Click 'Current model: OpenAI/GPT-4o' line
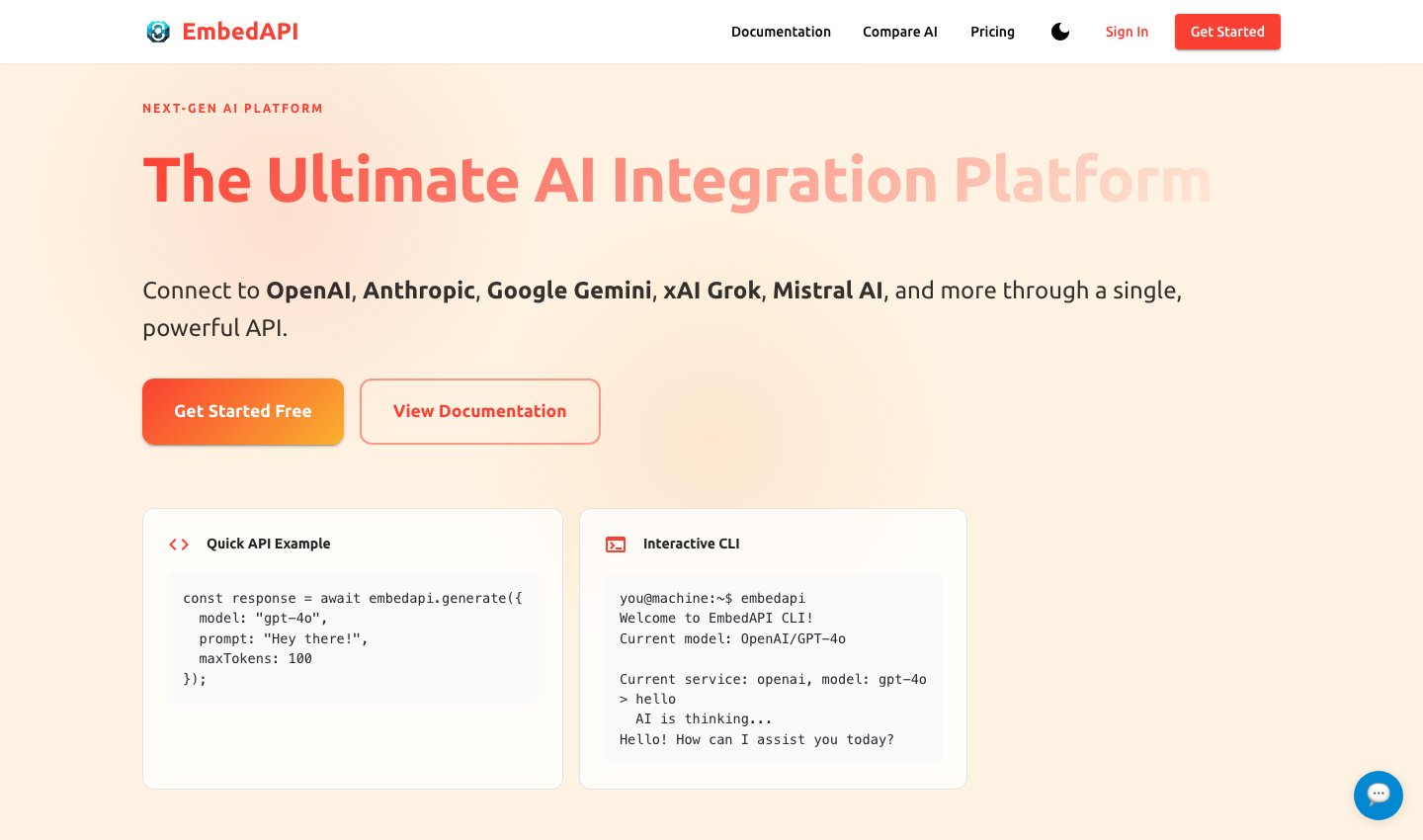This screenshot has width=1423, height=840. coord(732,638)
